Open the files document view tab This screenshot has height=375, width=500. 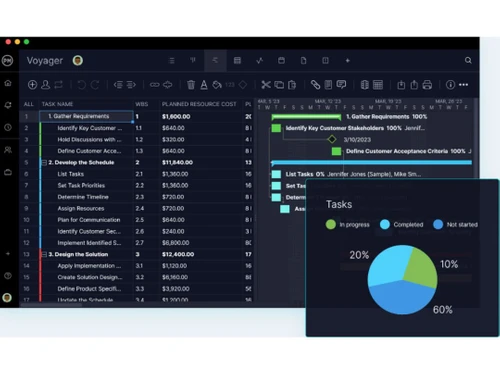[303, 60]
